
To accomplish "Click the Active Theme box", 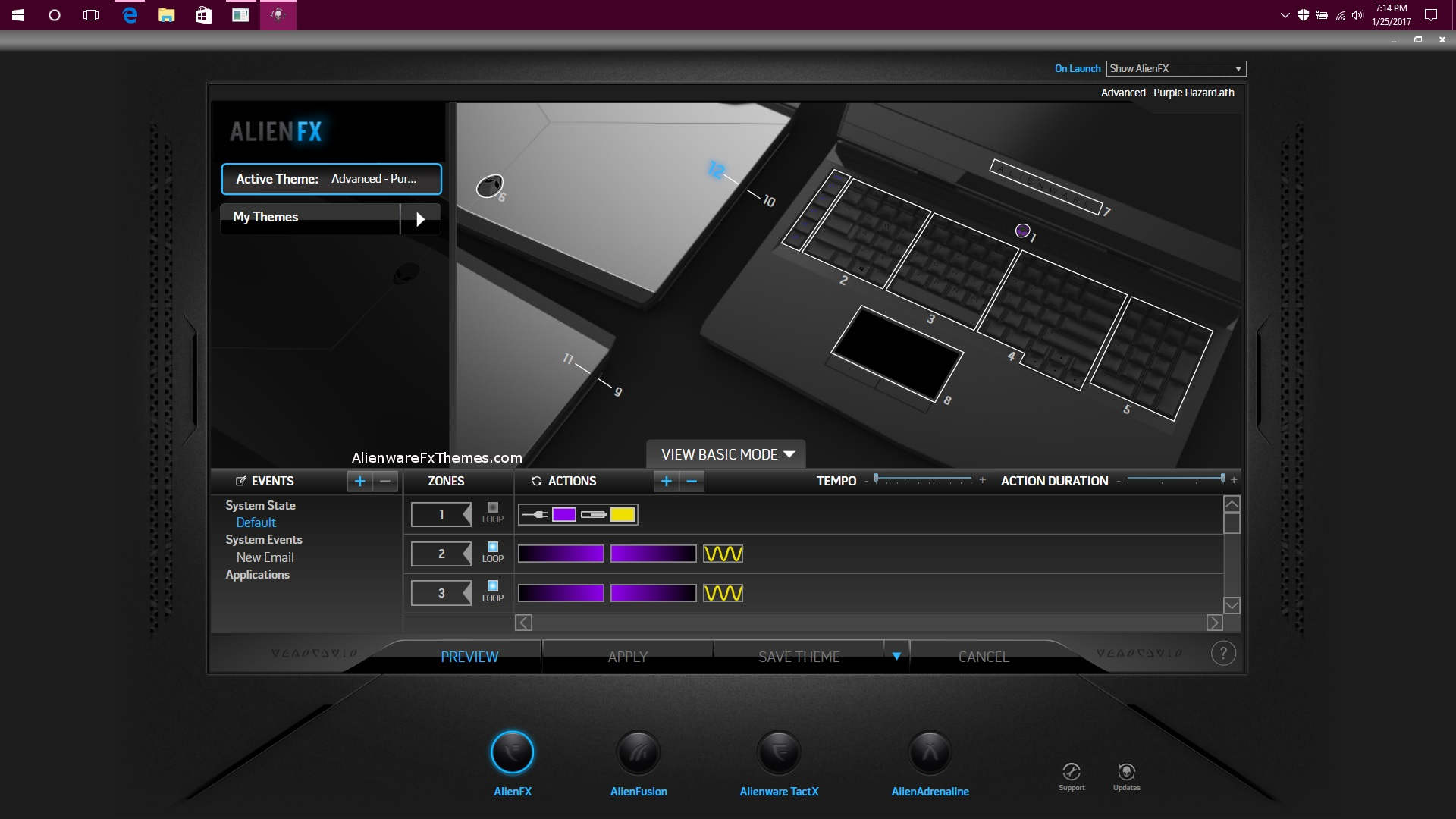I will [331, 179].
